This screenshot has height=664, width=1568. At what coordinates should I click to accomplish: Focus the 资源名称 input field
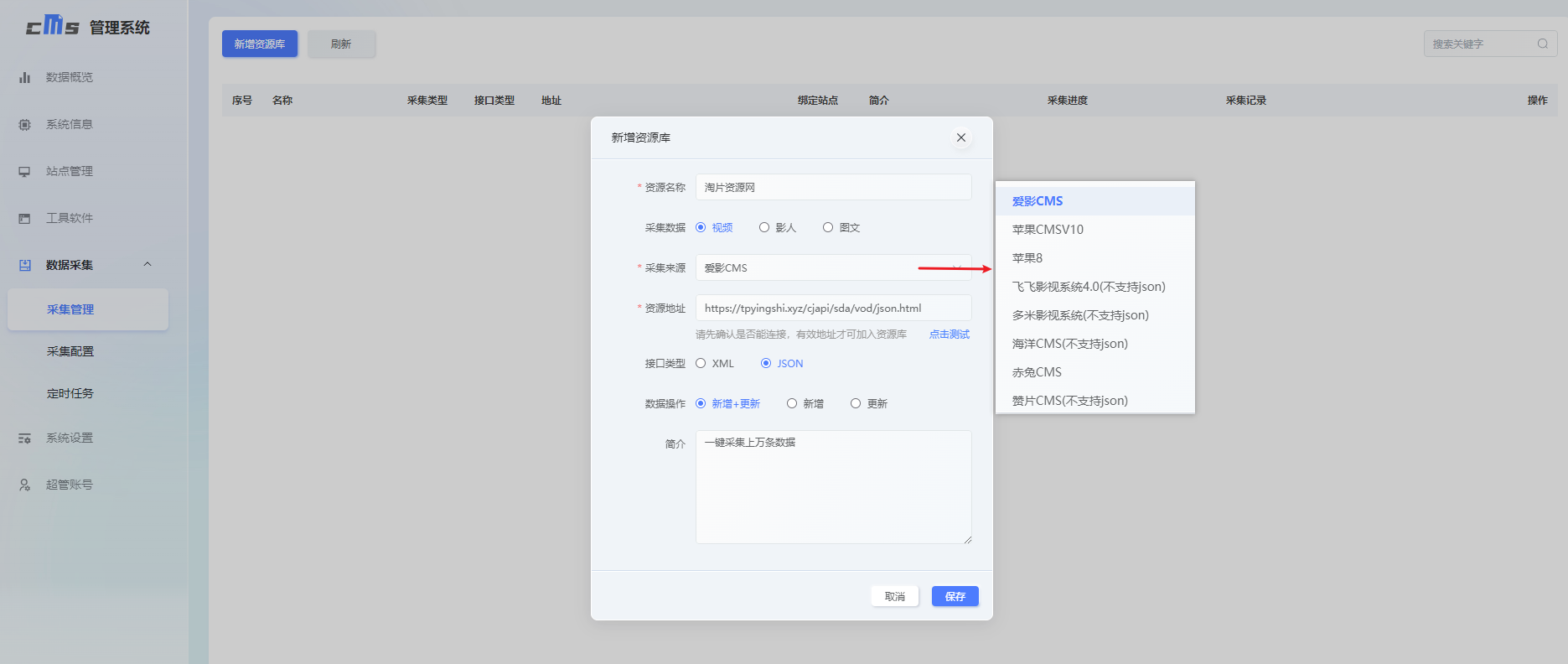tap(834, 187)
